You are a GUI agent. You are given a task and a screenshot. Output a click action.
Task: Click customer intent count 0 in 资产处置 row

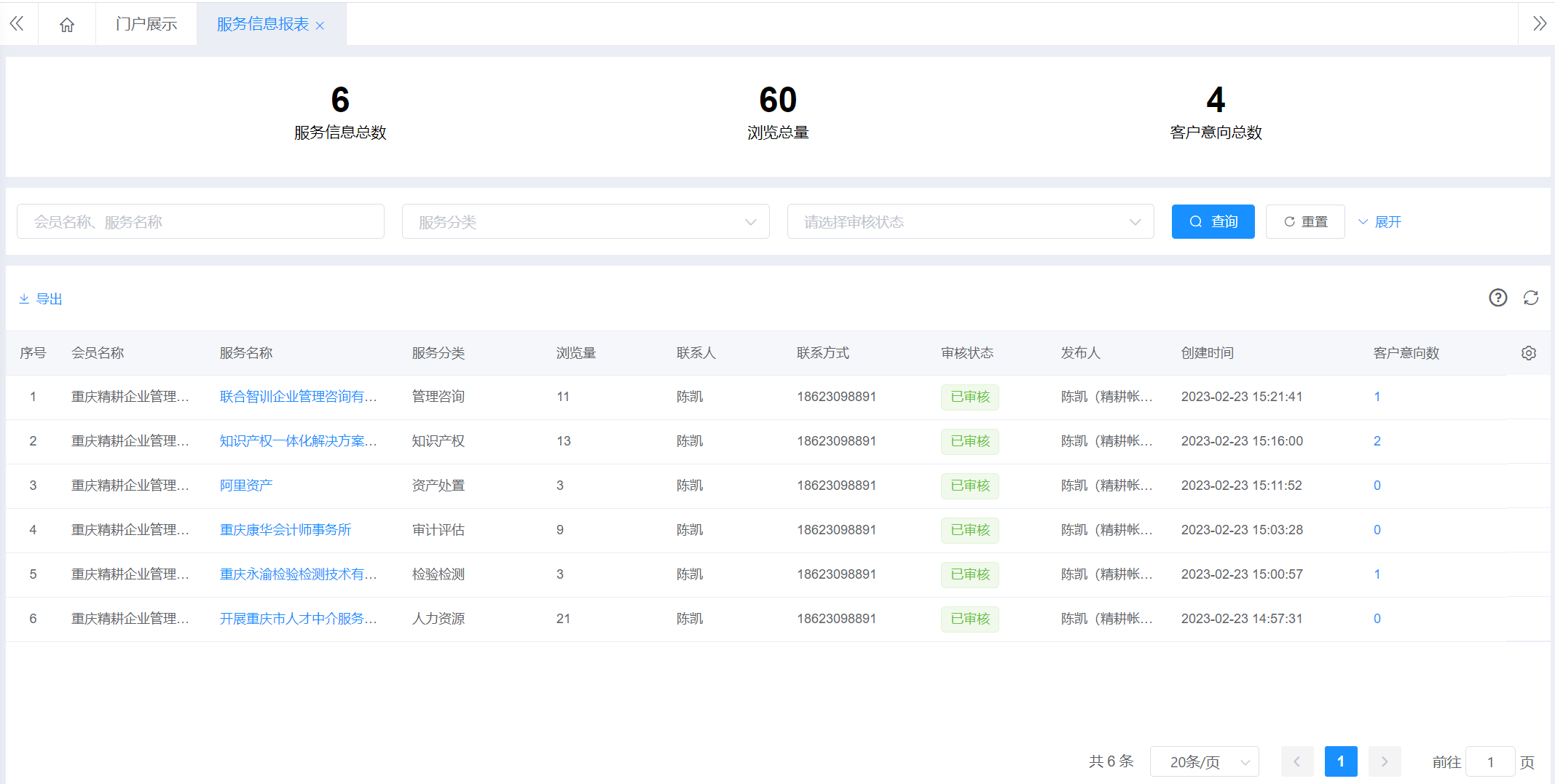pyautogui.click(x=1377, y=486)
